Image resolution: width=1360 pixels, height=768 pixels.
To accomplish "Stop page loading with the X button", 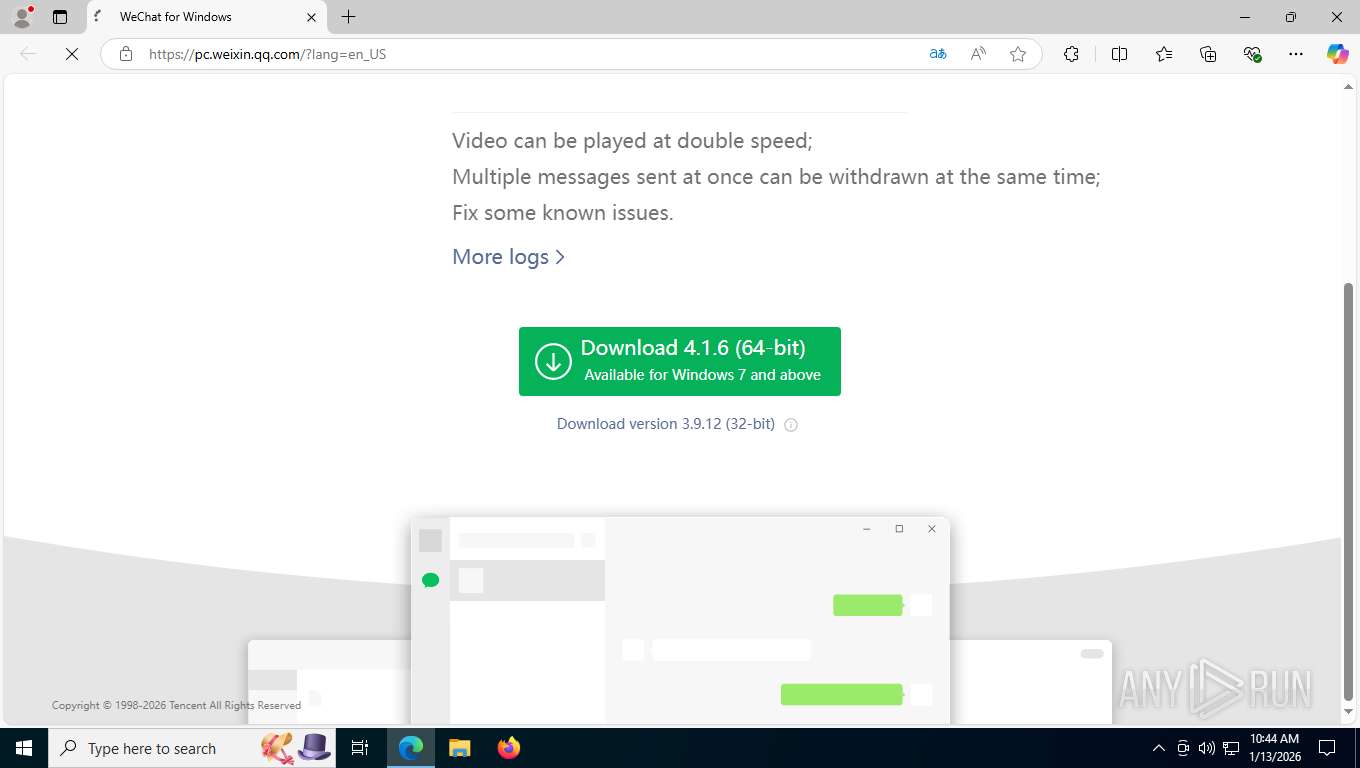I will click(x=72, y=54).
